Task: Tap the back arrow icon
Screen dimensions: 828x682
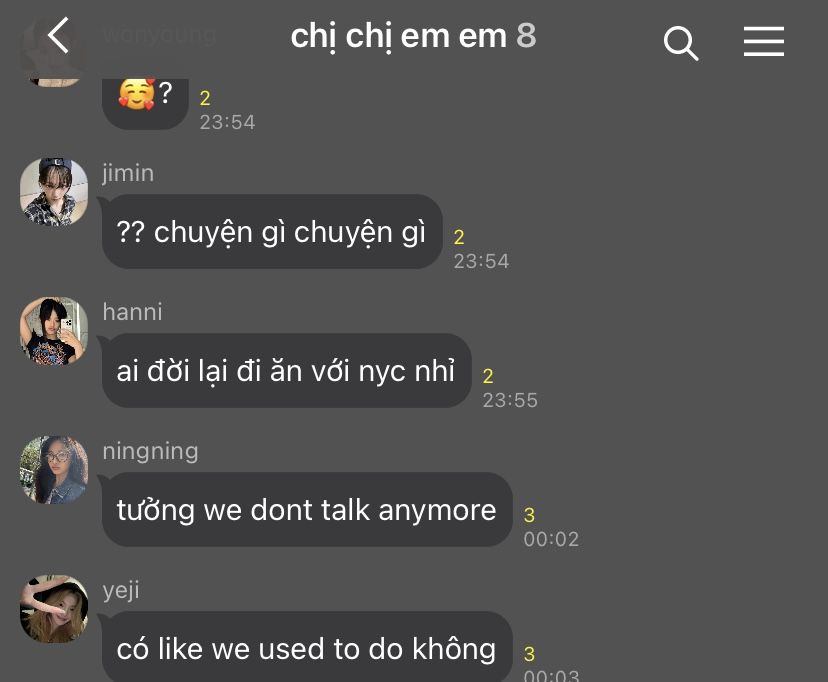Action: (x=59, y=35)
